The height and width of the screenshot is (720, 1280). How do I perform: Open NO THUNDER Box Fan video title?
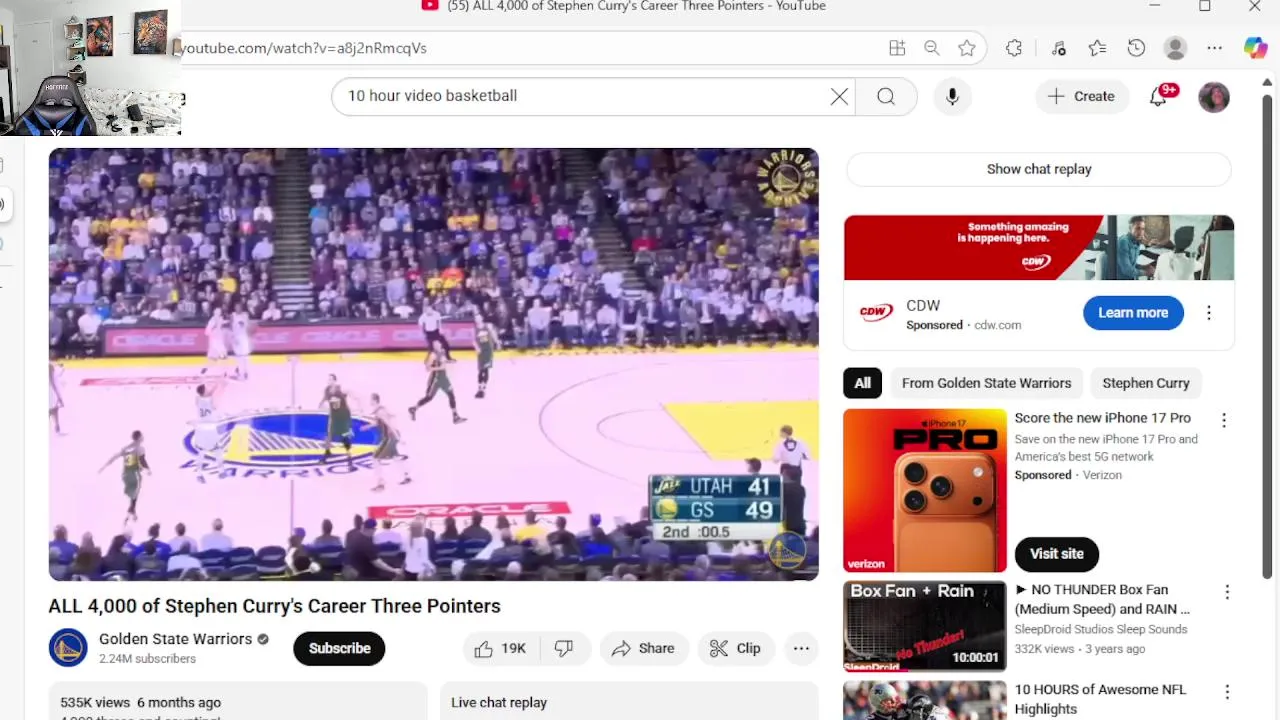(x=1102, y=599)
